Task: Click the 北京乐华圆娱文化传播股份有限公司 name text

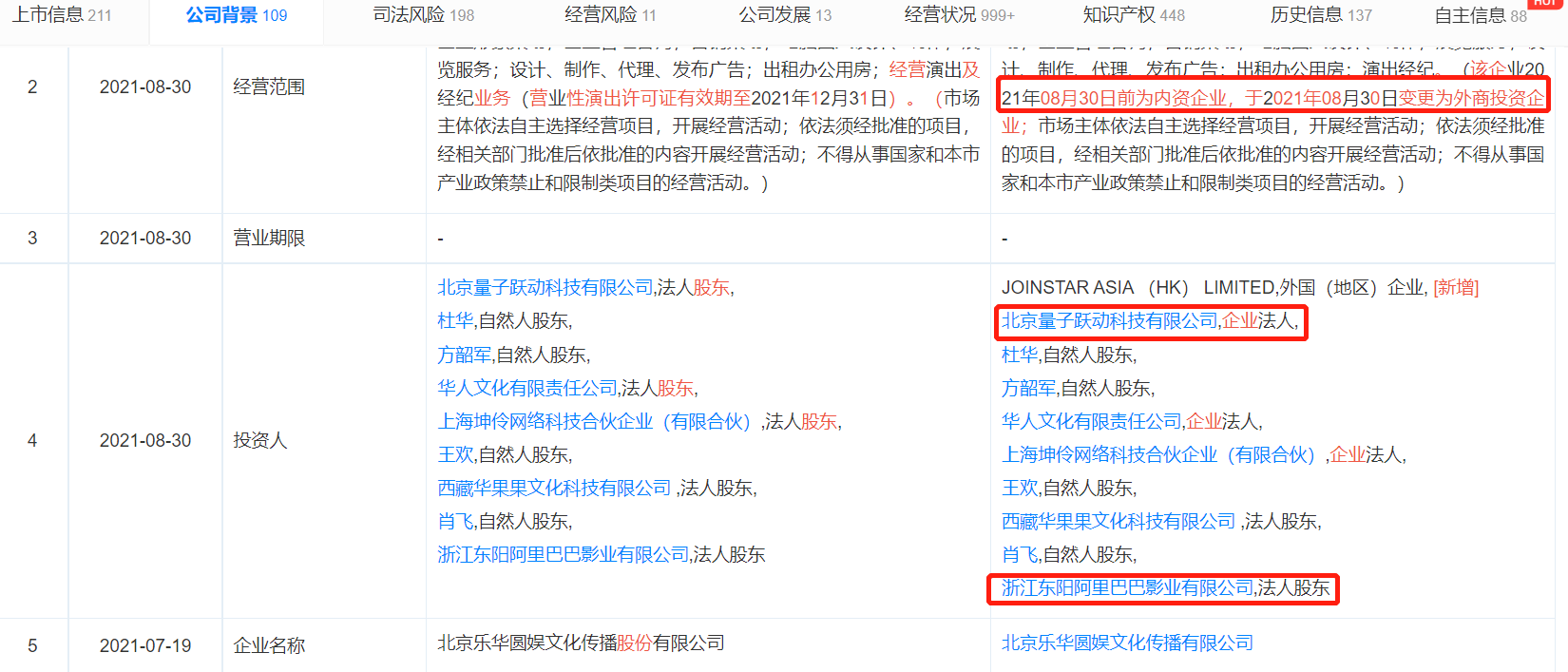Action: pos(581,643)
